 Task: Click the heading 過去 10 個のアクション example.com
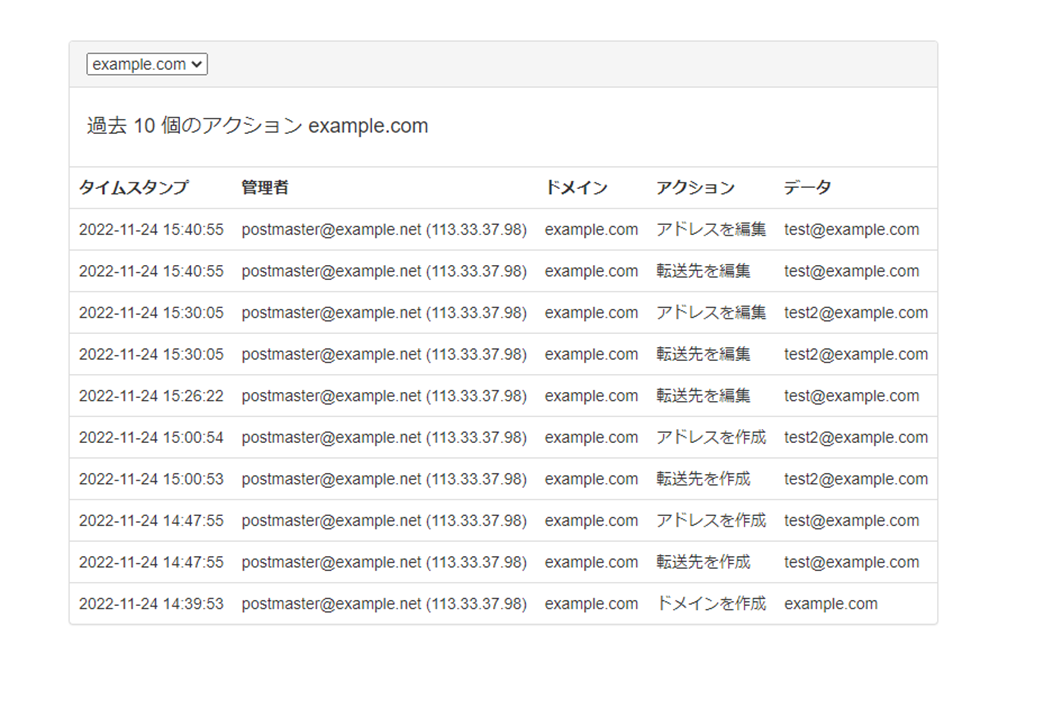[x=258, y=126]
